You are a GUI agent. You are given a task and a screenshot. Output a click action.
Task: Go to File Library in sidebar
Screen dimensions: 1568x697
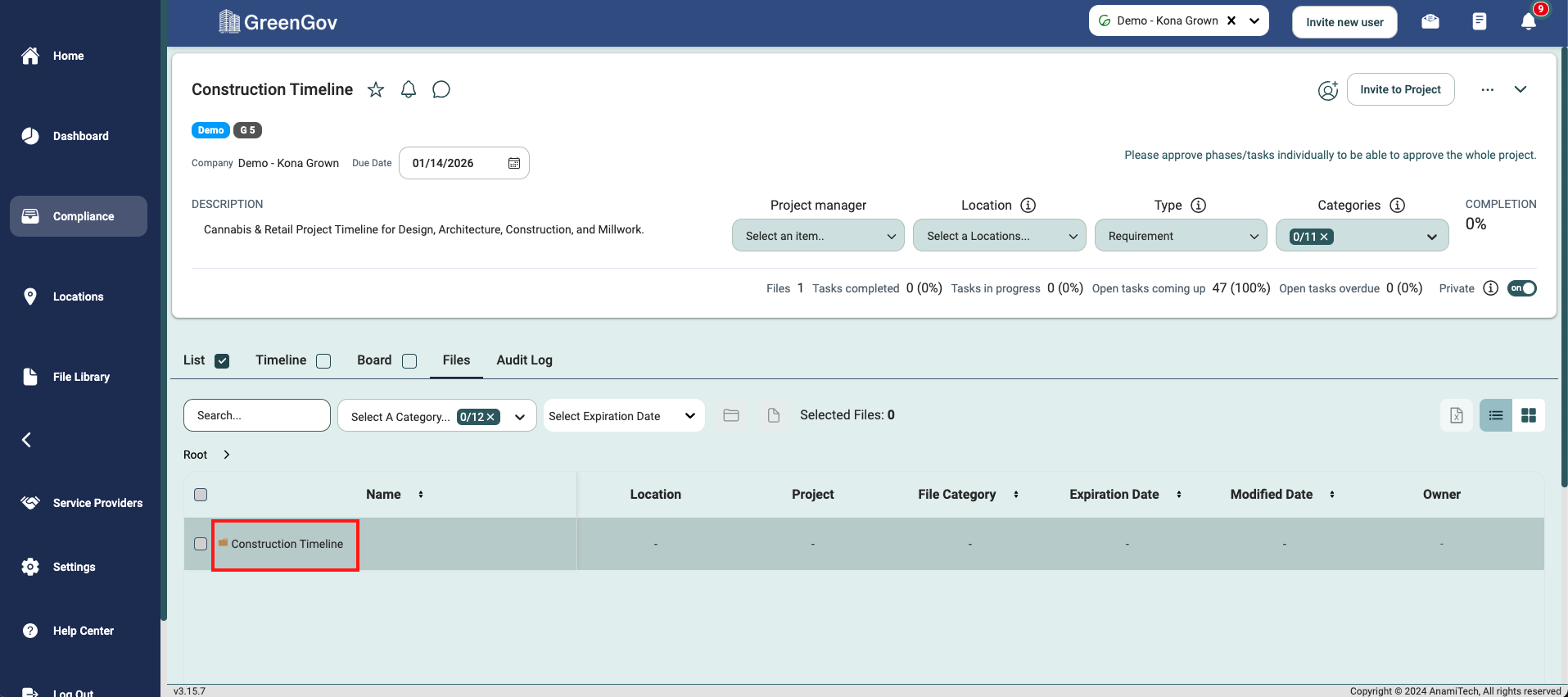pos(80,377)
